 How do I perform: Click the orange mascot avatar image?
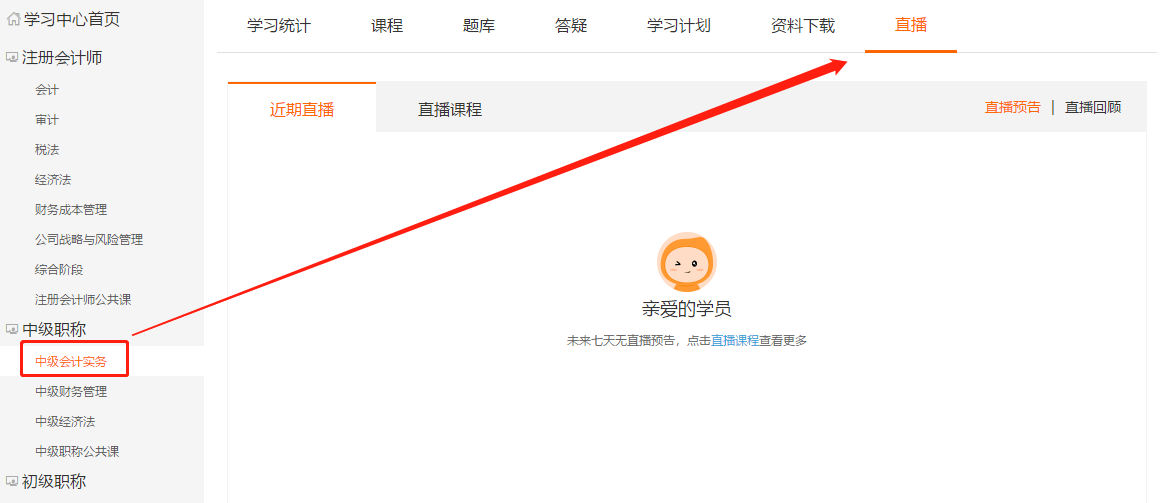point(687,262)
